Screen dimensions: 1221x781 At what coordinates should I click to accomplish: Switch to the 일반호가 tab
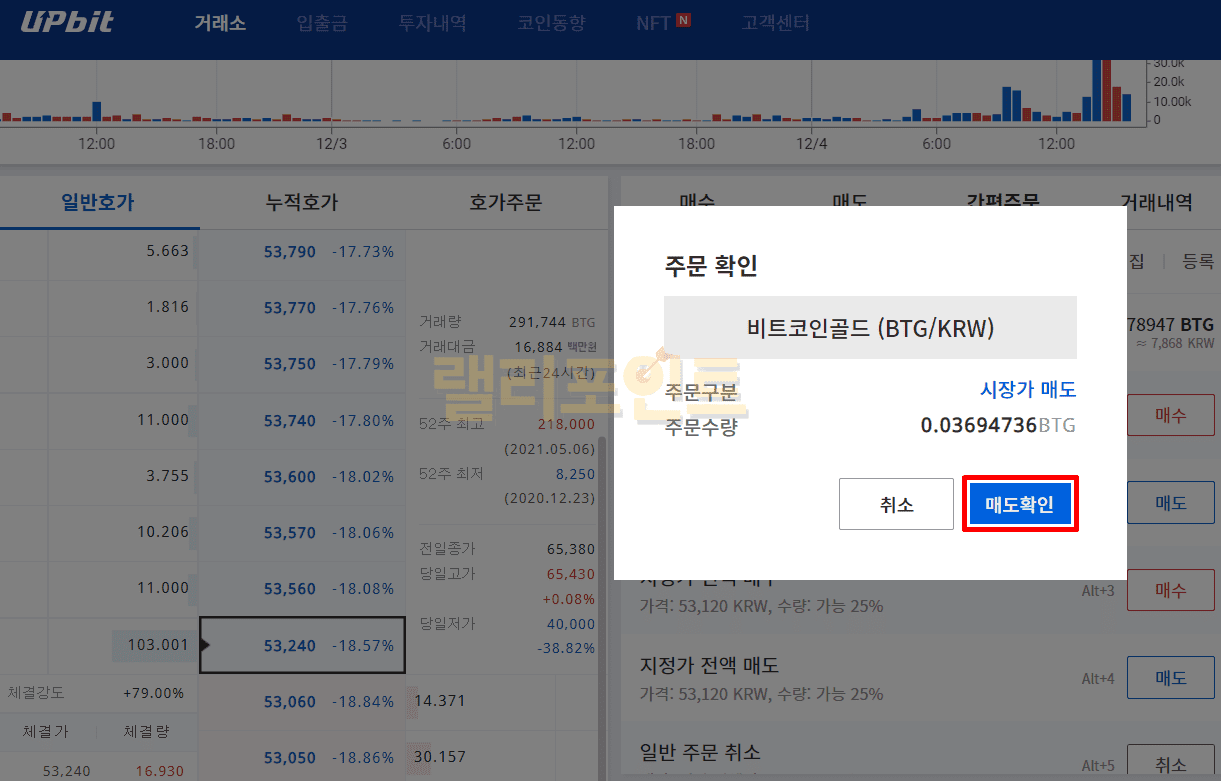98,203
